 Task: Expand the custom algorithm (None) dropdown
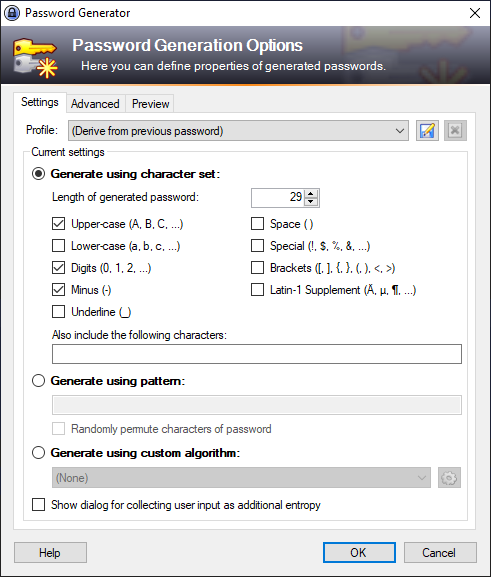[x=241, y=478]
